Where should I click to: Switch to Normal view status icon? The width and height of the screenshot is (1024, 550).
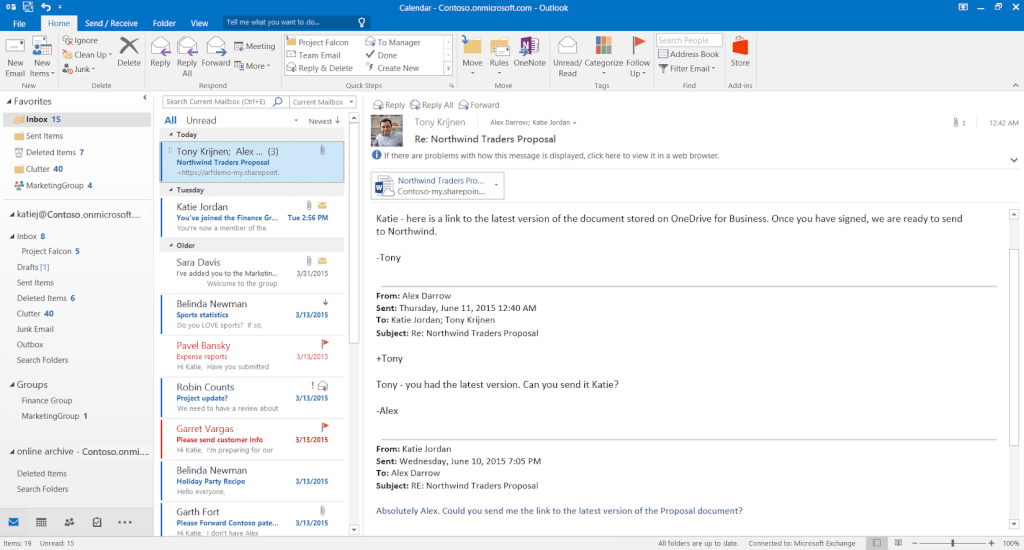click(877, 543)
